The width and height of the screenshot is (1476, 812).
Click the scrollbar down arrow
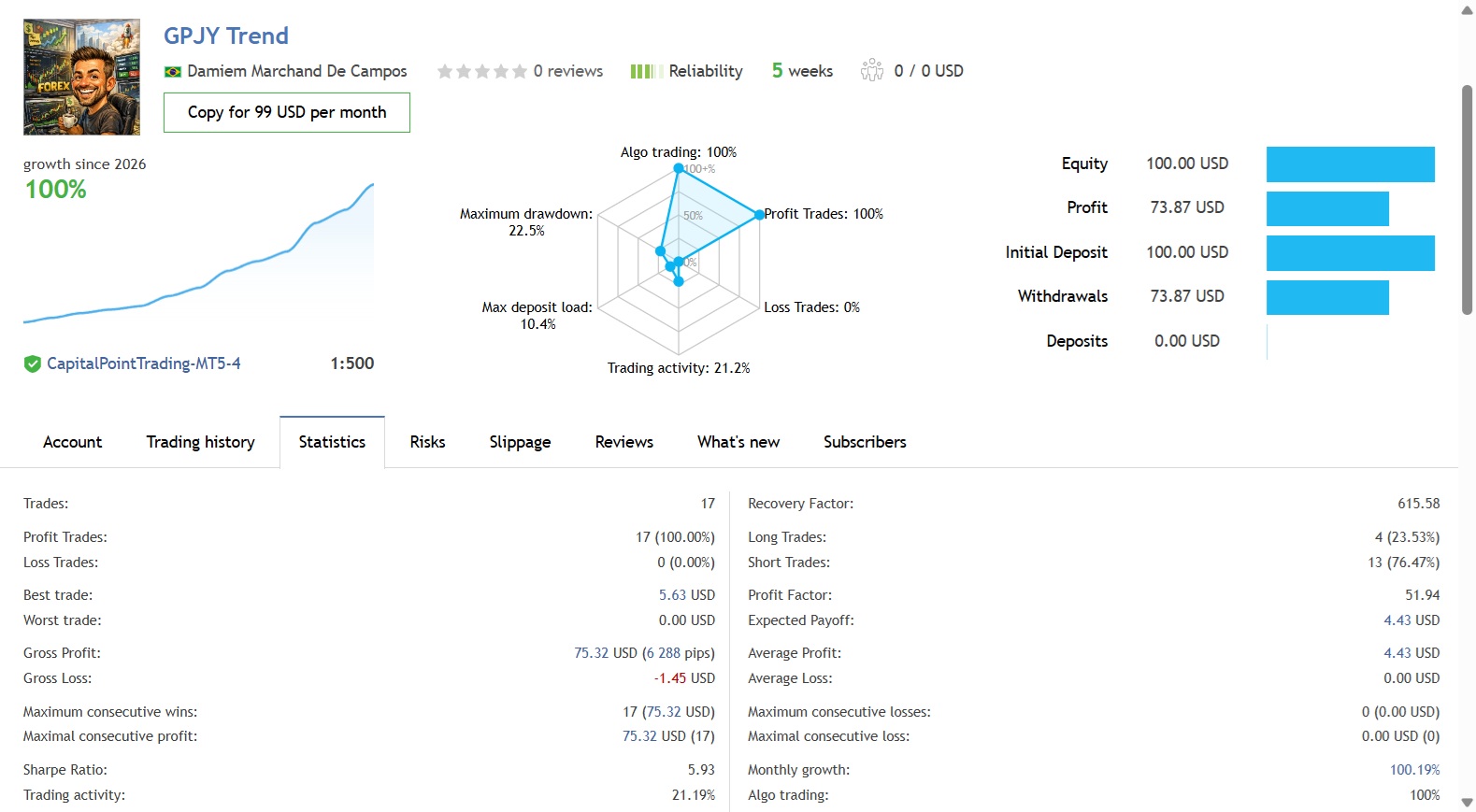tap(1467, 803)
